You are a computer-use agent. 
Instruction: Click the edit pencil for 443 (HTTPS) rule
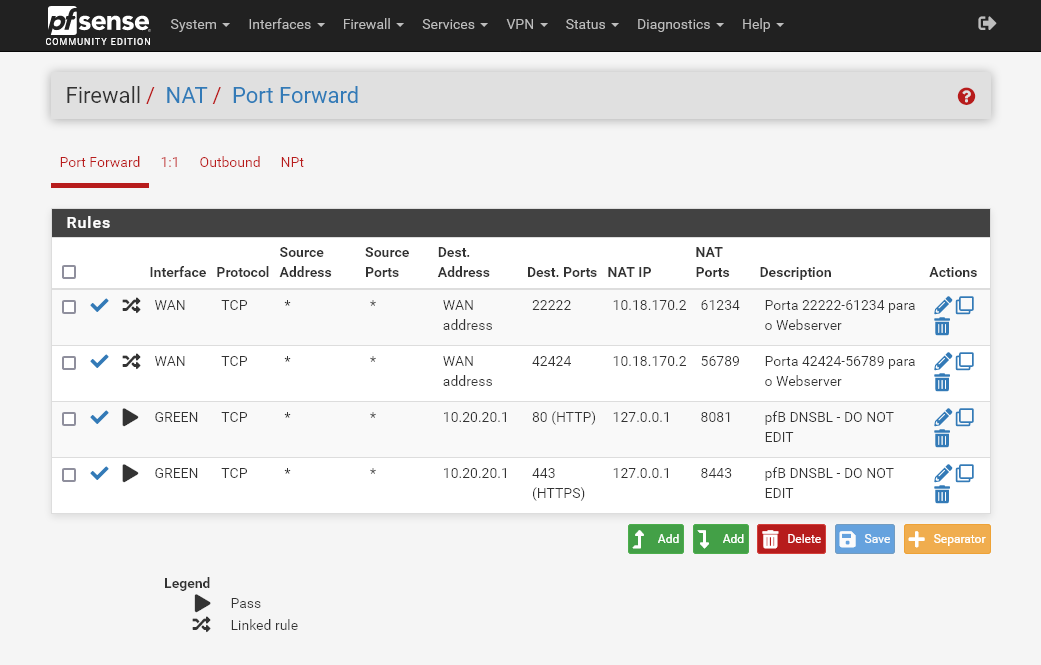tap(942, 473)
